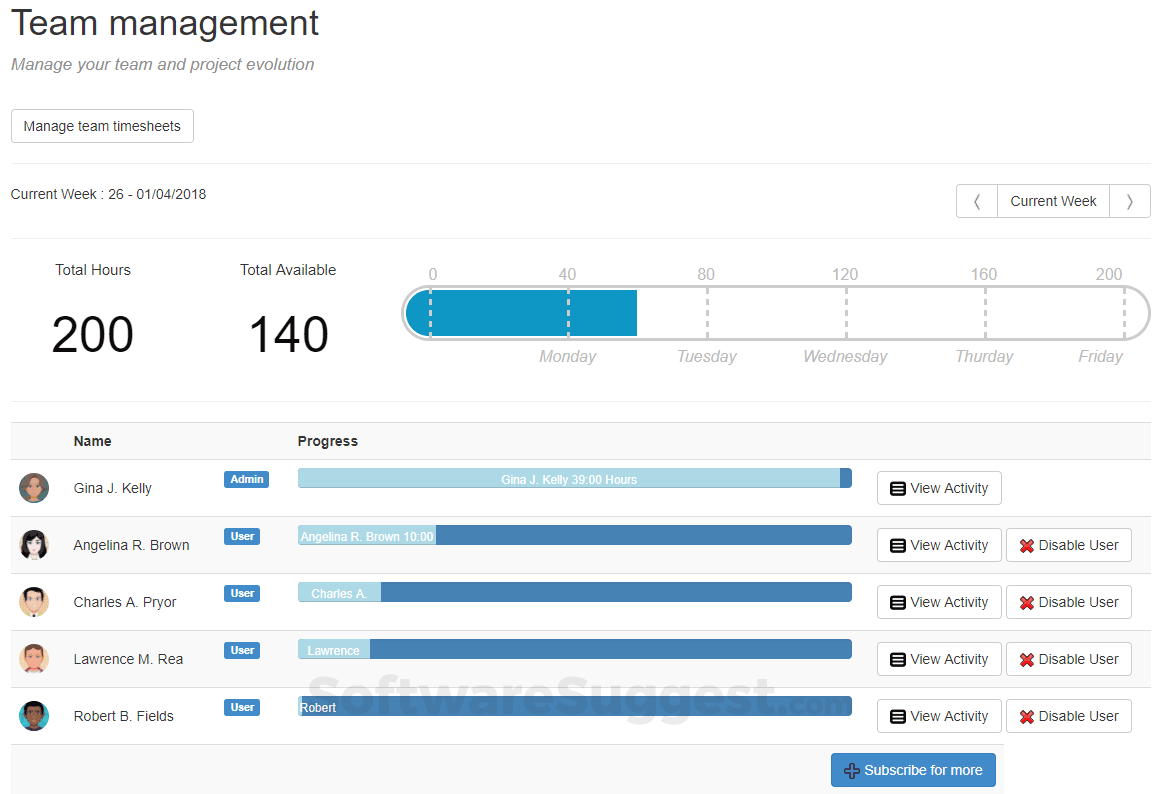Disable user Charles A. Pryor
This screenshot has width=1159, height=794.
[1068, 602]
